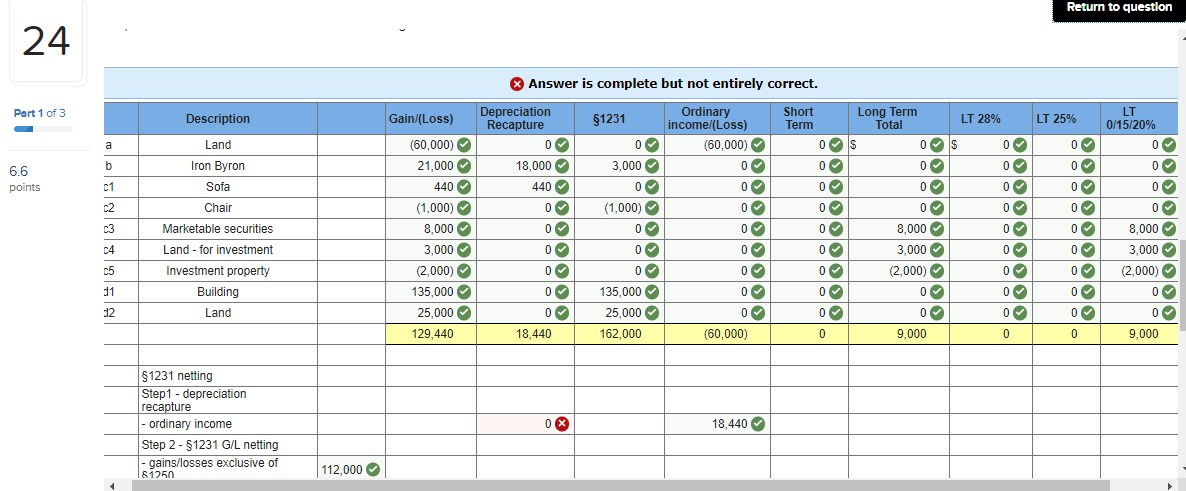Click the red X icon beside 'Answer is complete'
Image resolution: width=1186 pixels, height=491 pixels.
(x=517, y=83)
